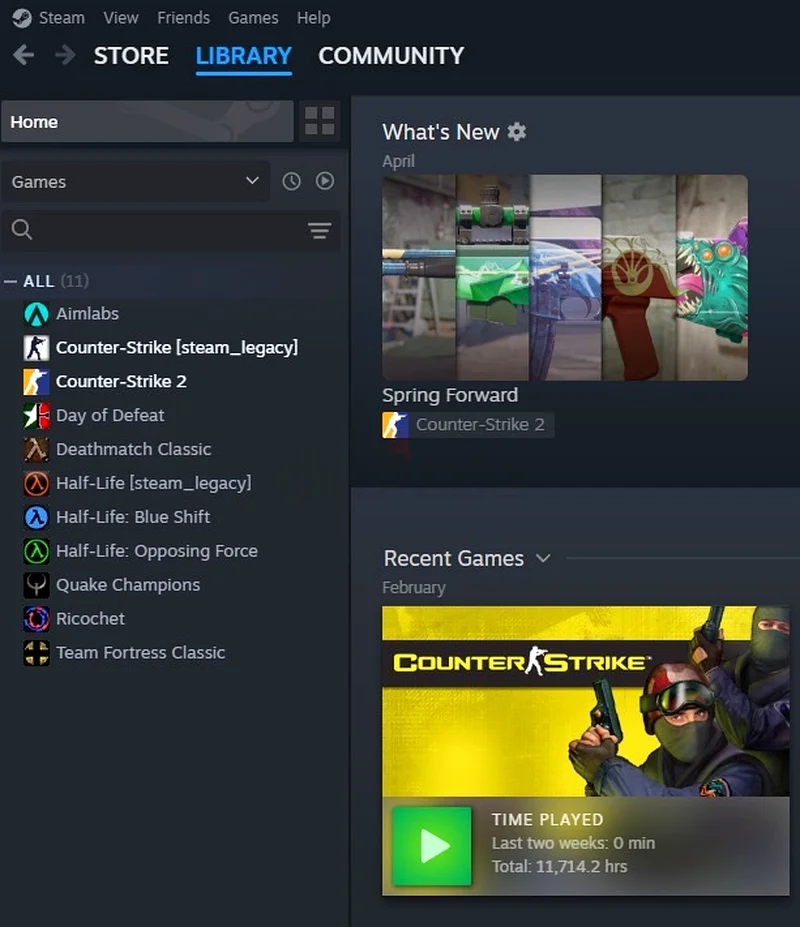Open the Spring Forward news title

tap(450, 395)
